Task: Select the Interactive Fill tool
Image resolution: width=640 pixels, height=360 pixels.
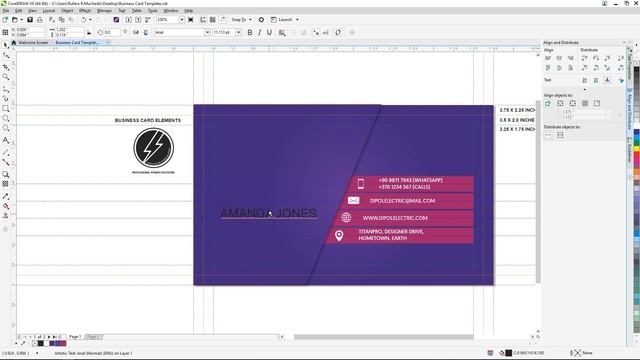Action: tap(5, 206)
